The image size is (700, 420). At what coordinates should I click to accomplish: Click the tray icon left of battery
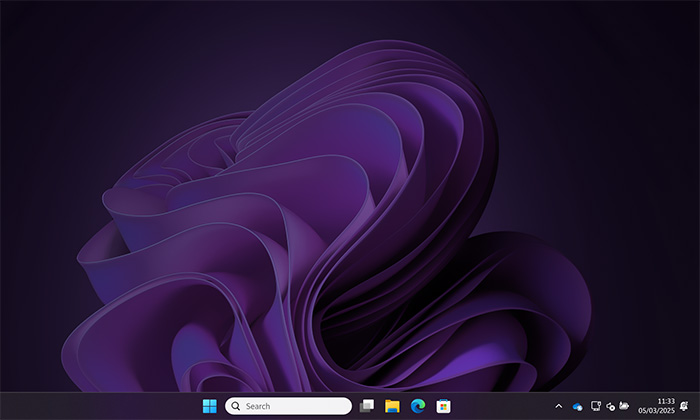pyautogui.click(x=610, y=407)
